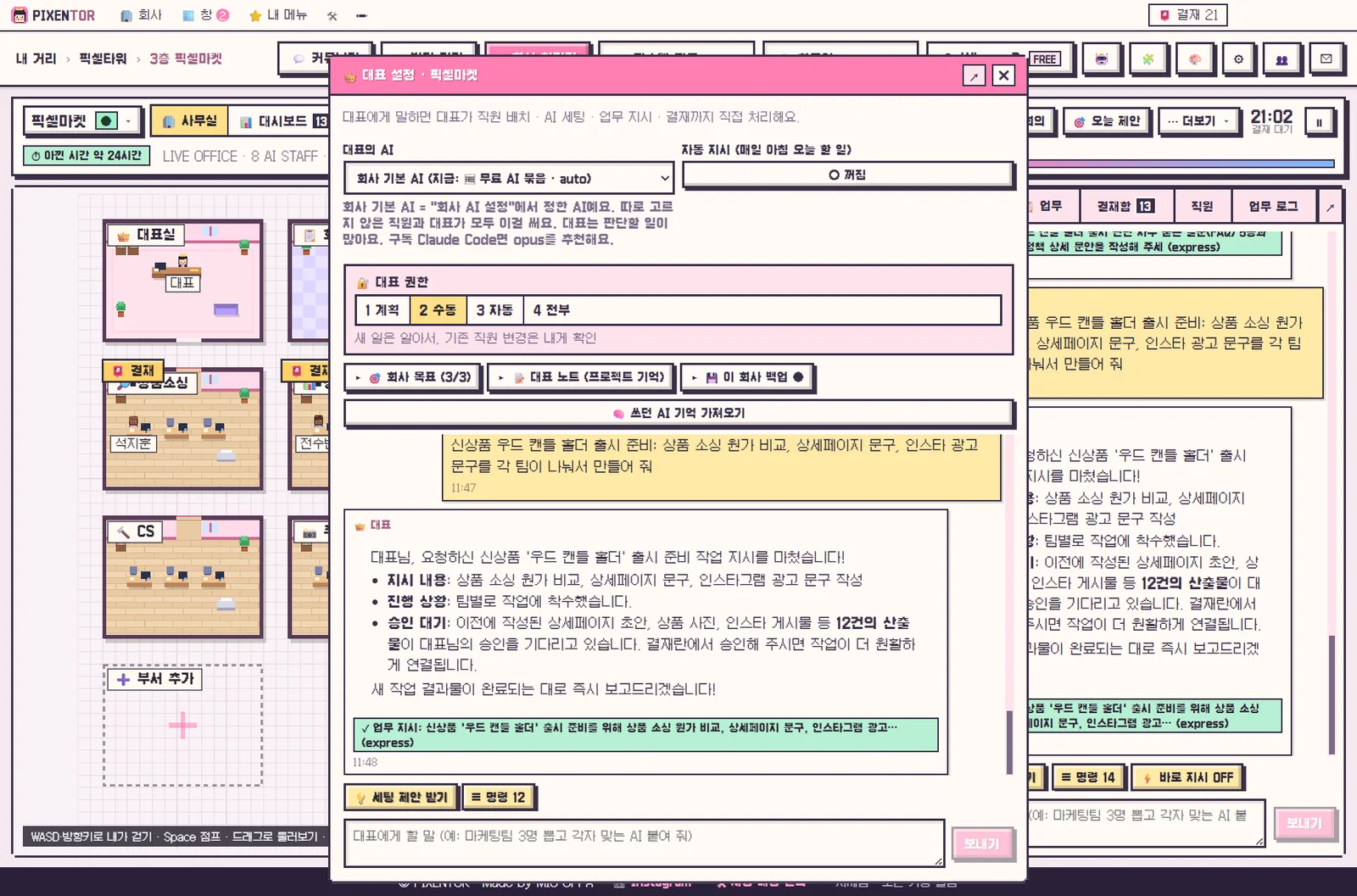Set 대표 권한 to 1 계획
This screenshot has width=1357, height=896.
point(382,310)
